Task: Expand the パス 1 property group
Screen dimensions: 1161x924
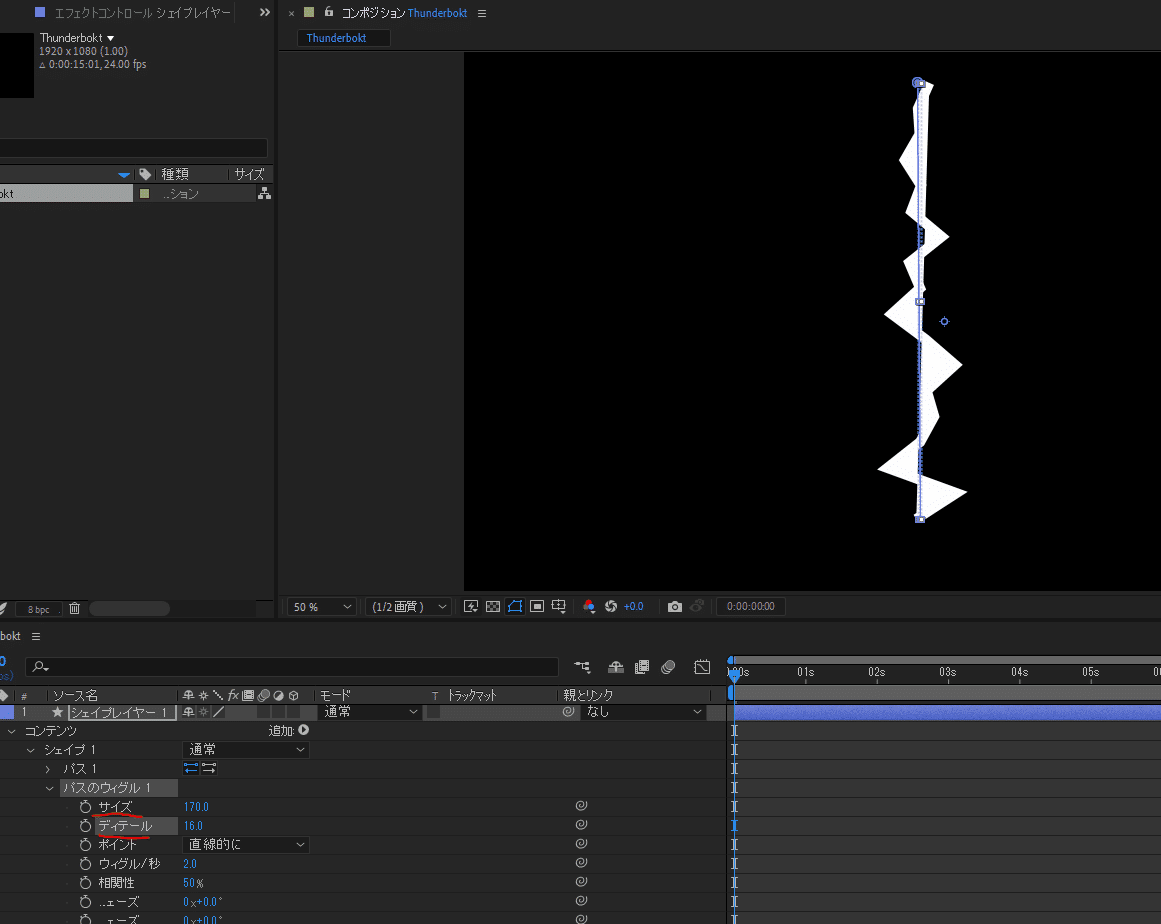Action: [x=48, y=769]
